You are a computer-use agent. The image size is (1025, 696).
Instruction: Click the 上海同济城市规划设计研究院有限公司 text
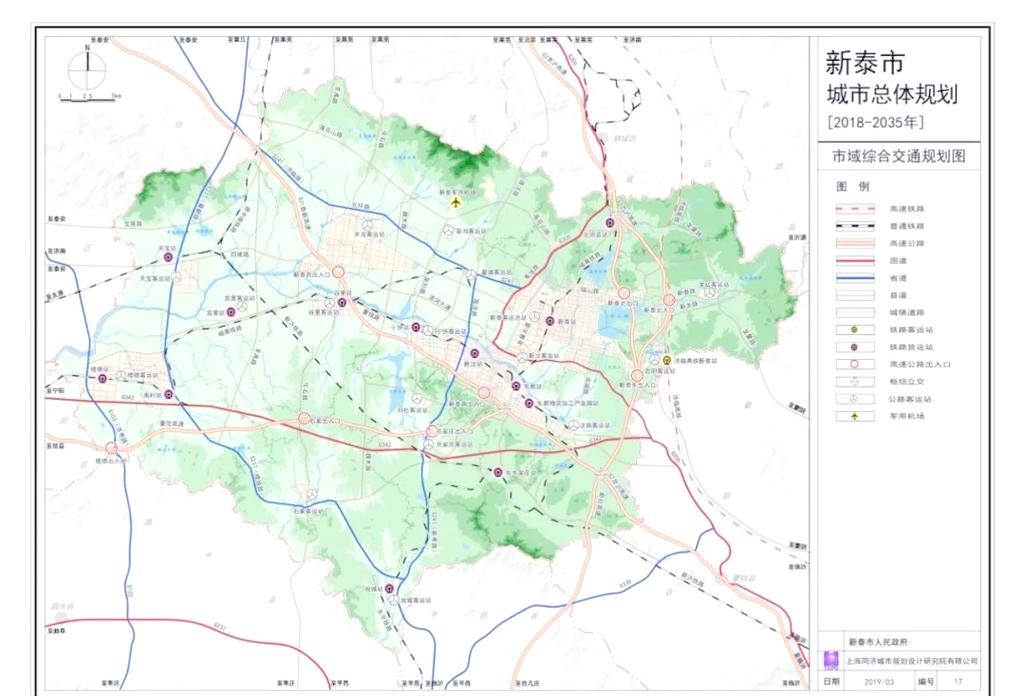(x=912, y=661)
